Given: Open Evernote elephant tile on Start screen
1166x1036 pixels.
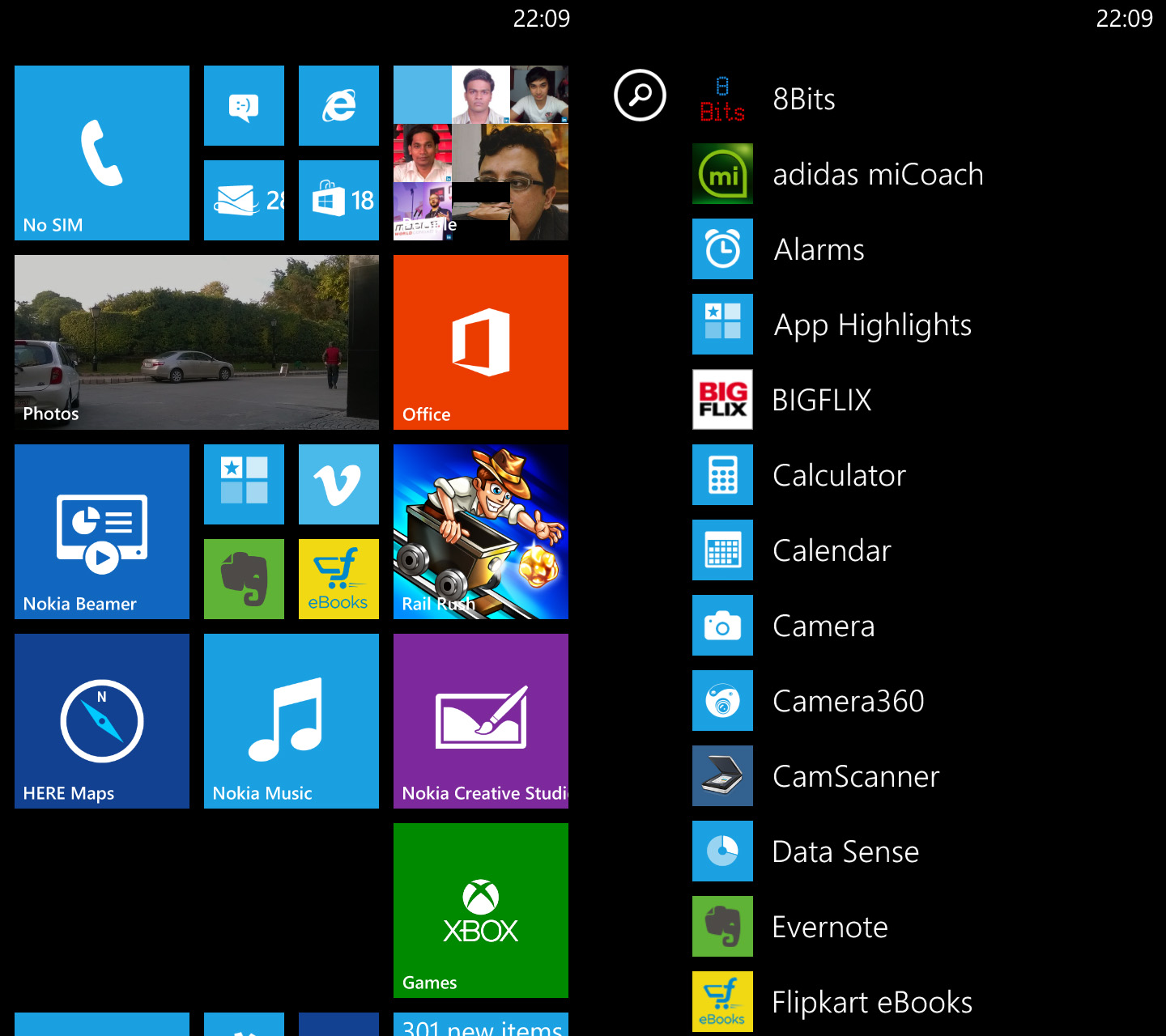Looking at the screenshot, I should [244, 579].
